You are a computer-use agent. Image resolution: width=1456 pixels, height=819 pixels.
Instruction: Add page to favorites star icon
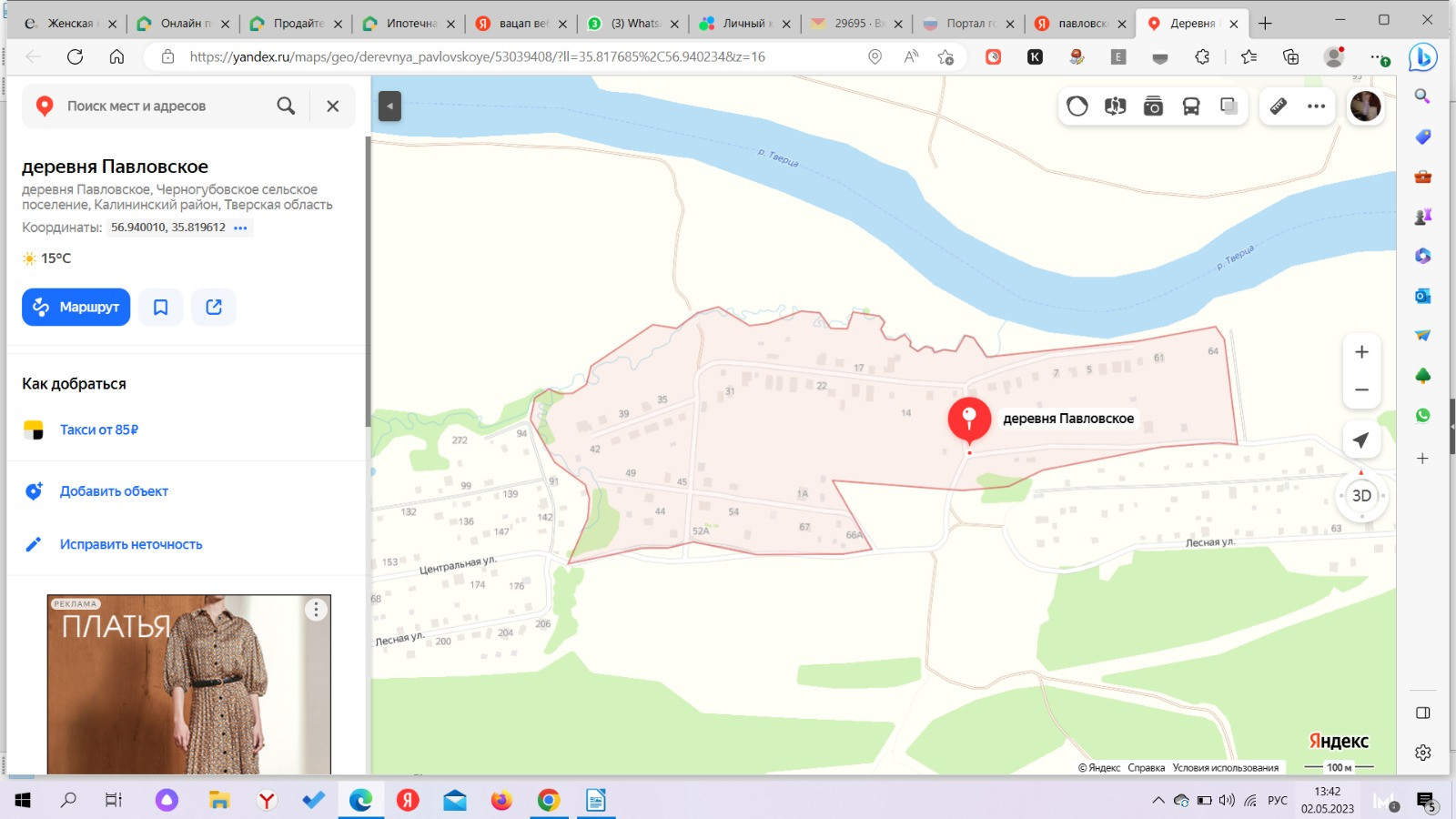pyautogui.click(x=945, y=56)
